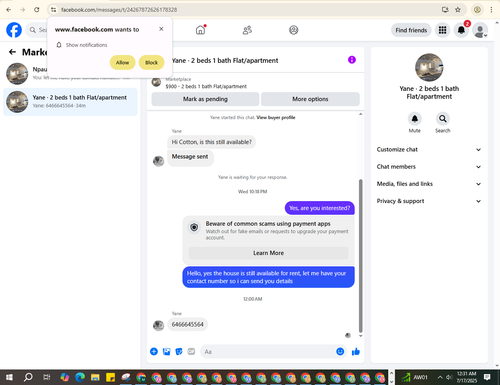Open Chrome profile avatar
This screenshot has width=500, height=385.
pos(477,10)
